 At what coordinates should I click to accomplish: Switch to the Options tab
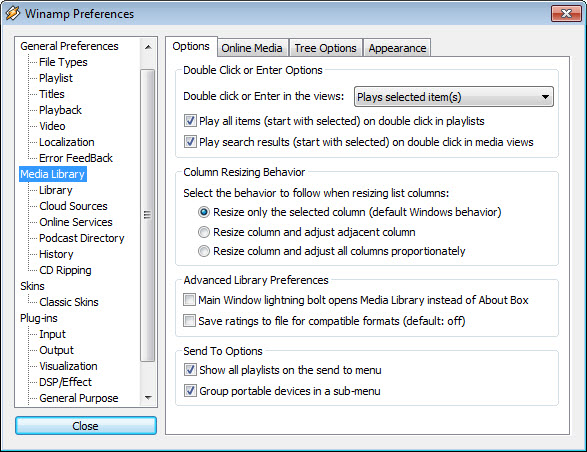191,46
